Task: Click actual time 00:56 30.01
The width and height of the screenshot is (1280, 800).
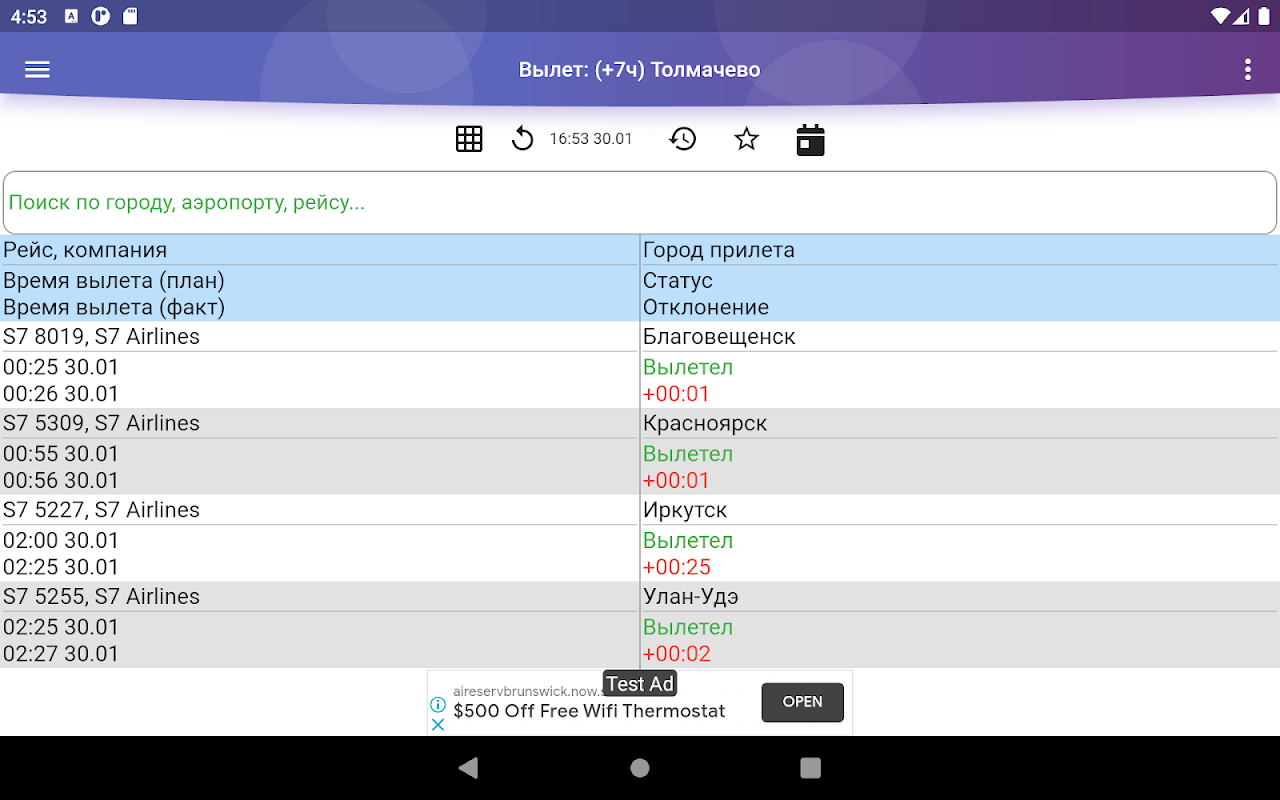Action: (61, 481)
